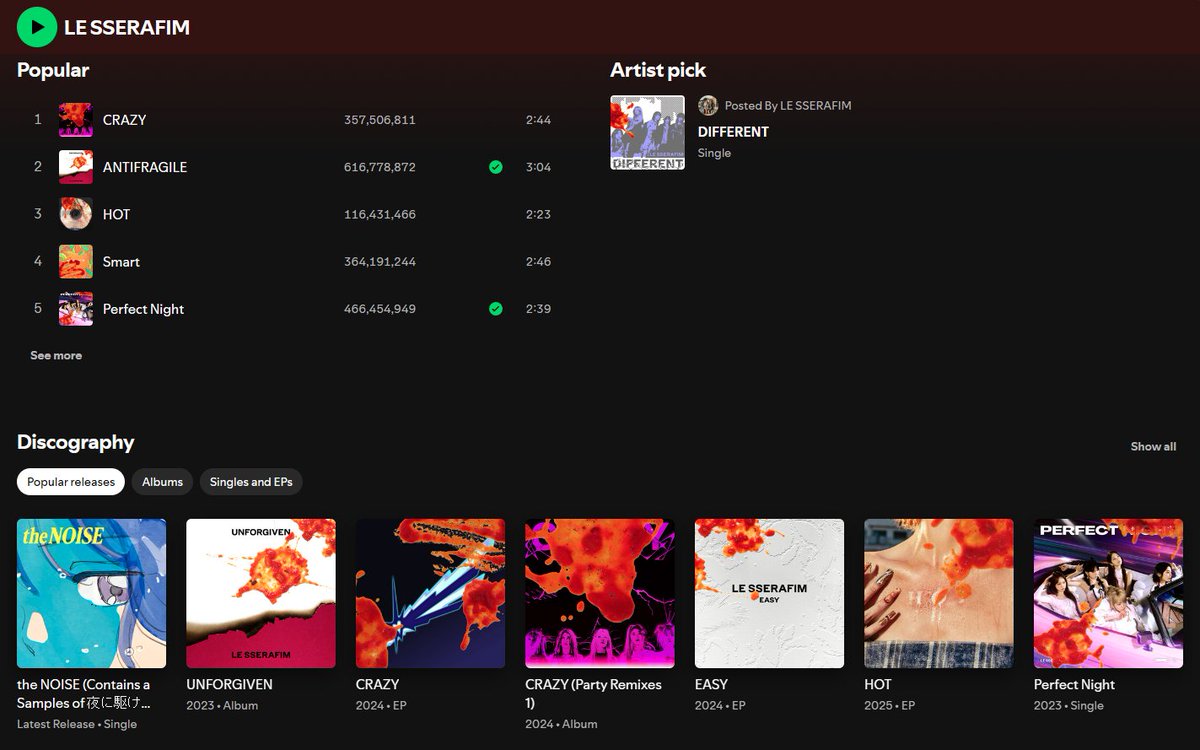Click track number 3 beside HOT

38,214
